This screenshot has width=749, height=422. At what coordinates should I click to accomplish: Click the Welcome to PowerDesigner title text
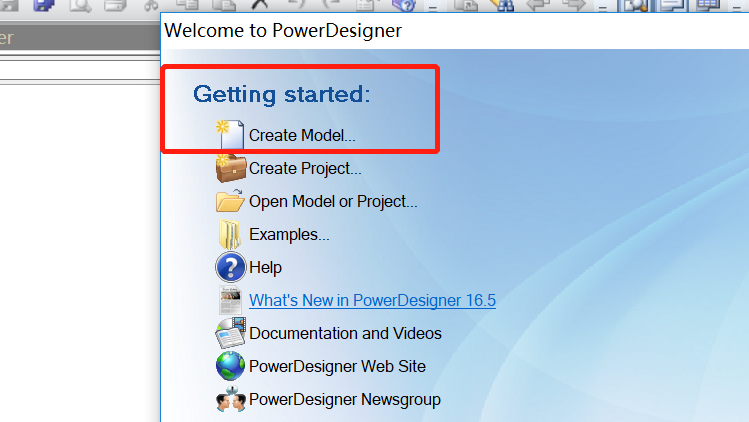click(x=283, y=31)
